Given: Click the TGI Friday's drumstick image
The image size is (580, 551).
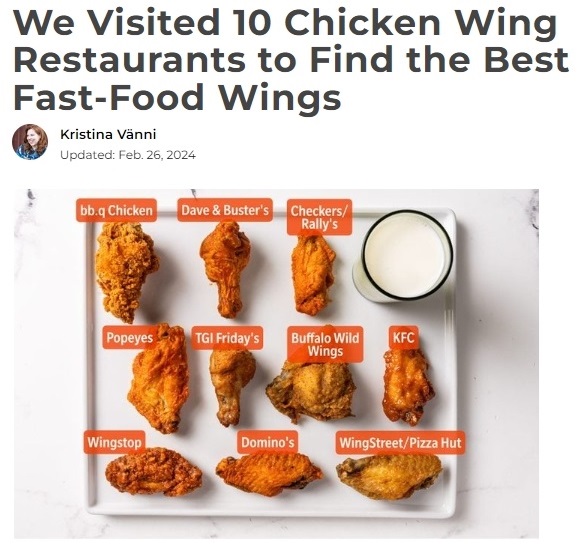Looking at the screenshot, I should (x=232, y=386).
